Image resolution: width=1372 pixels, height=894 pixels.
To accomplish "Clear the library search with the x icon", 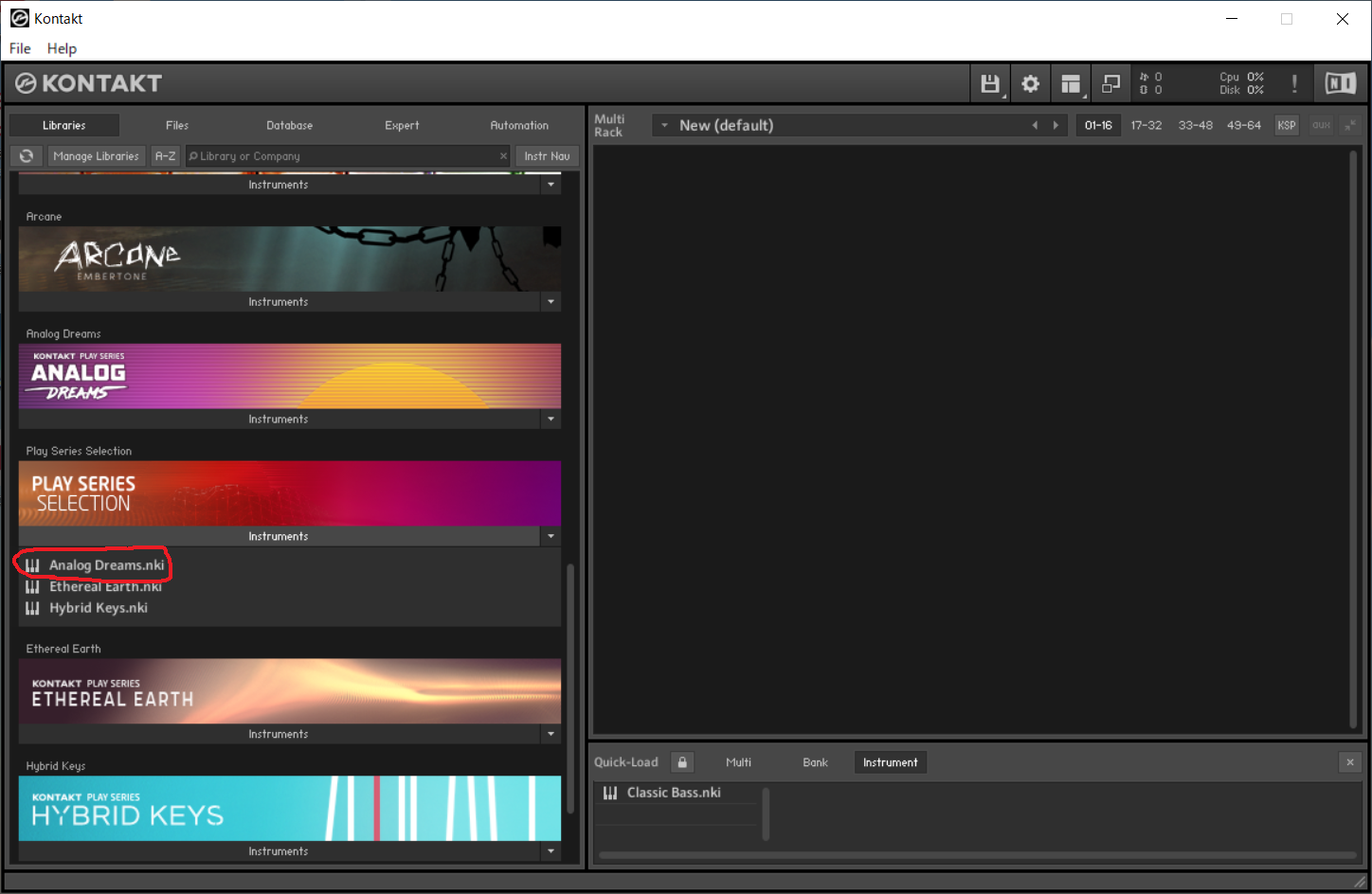I will click(x=503, y=156).
